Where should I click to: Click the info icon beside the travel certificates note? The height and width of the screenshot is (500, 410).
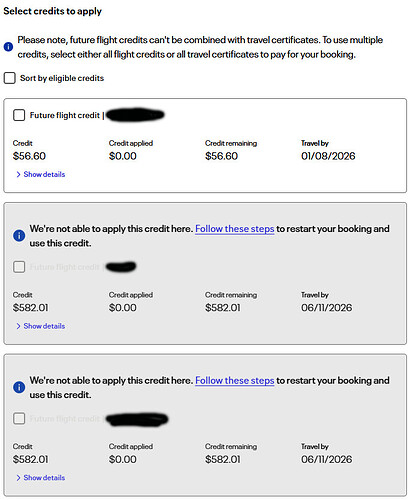[8, 47]
